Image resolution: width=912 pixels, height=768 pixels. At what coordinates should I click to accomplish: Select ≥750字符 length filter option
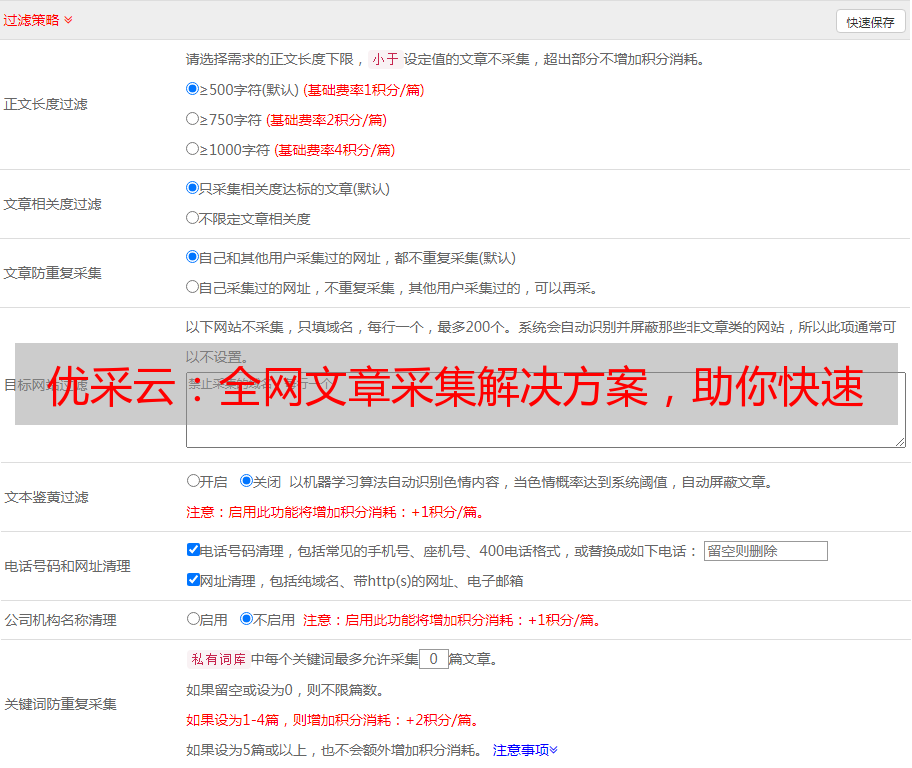(193, 119)
